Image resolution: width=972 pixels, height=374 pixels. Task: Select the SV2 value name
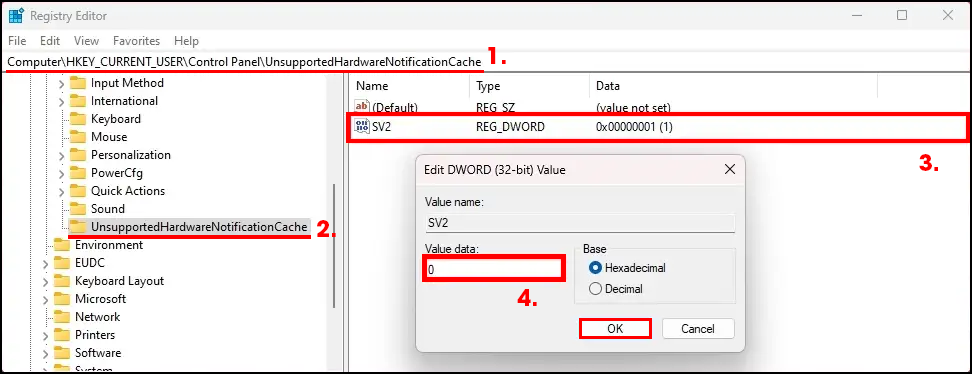coord(382,127)
